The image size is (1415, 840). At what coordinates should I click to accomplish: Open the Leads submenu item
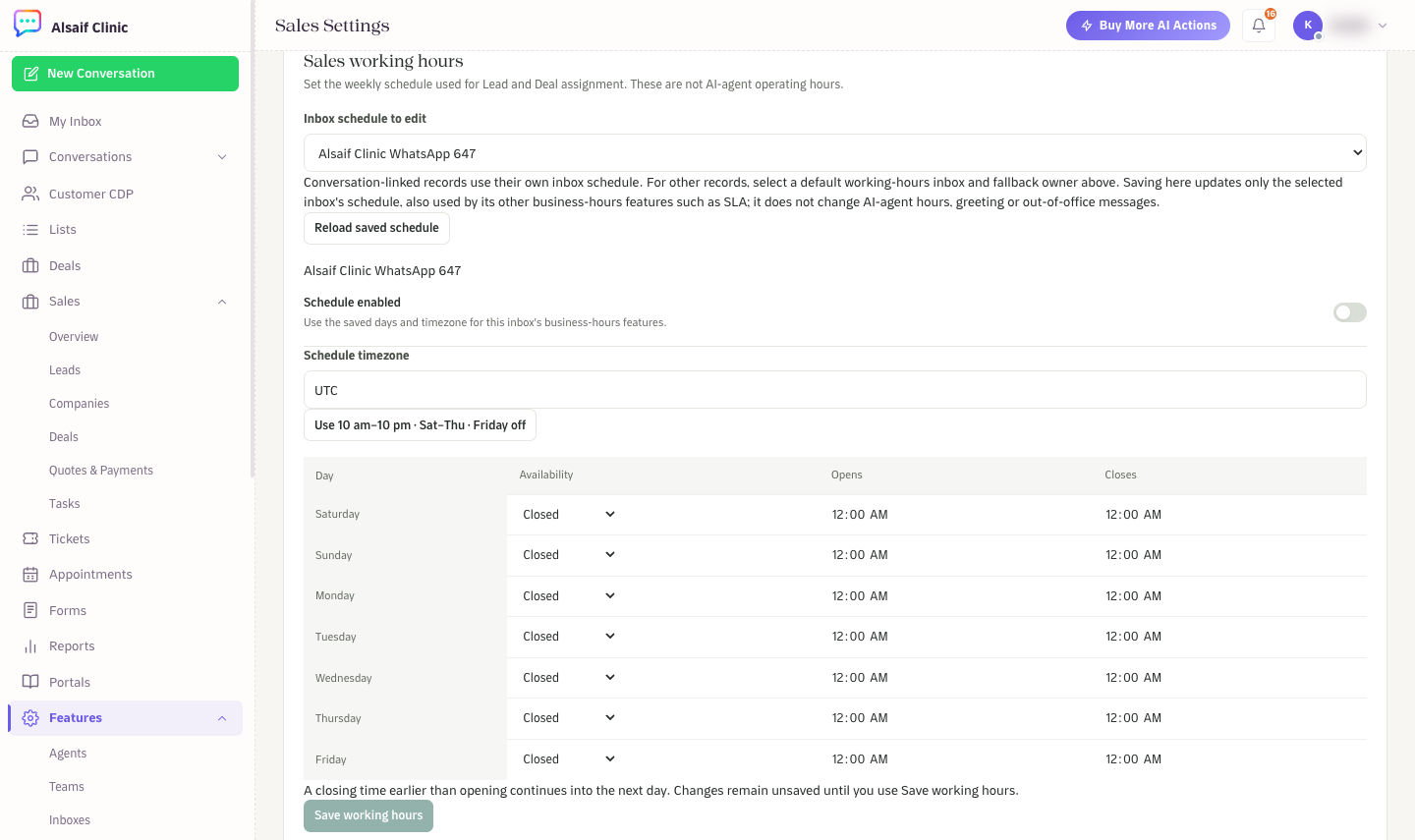(x=65, y=370)
